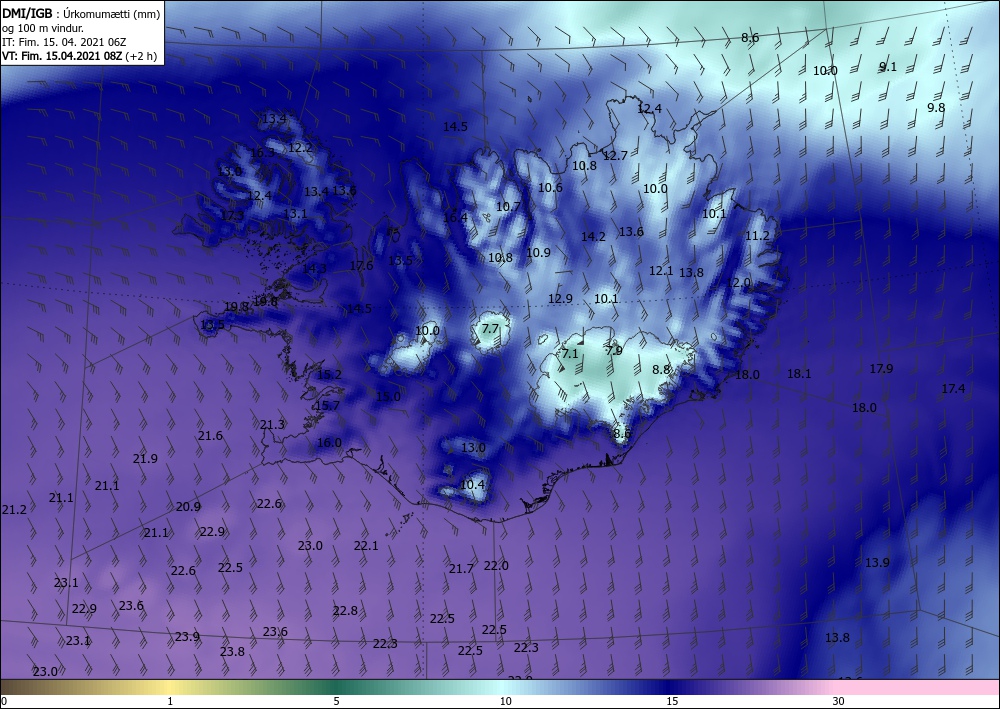Click the 7.9 value on the glacier
Image resolution: width=1000 pixels, height=709 pixels.
click(x=614, y=350)
